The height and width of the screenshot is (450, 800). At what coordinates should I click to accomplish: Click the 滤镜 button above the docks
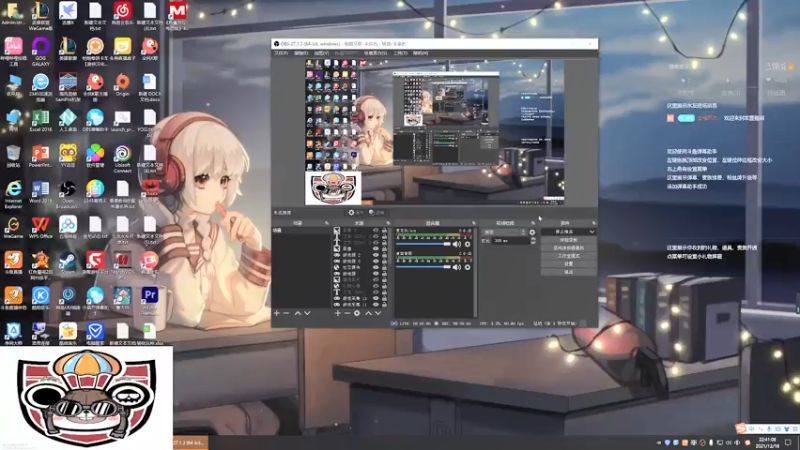(x=377, y=213)
